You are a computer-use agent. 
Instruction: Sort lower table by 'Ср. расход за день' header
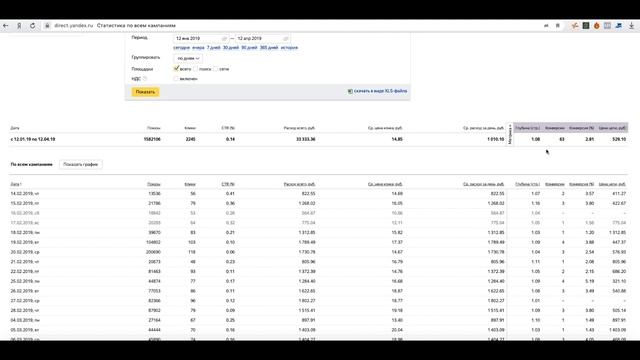pos(483,184)
